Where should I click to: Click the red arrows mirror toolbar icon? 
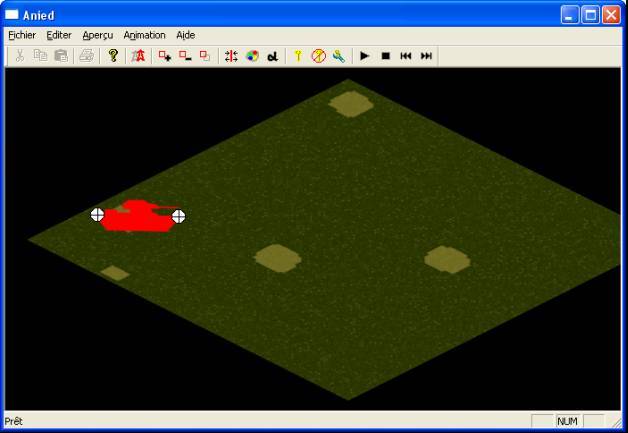point(232,56)
